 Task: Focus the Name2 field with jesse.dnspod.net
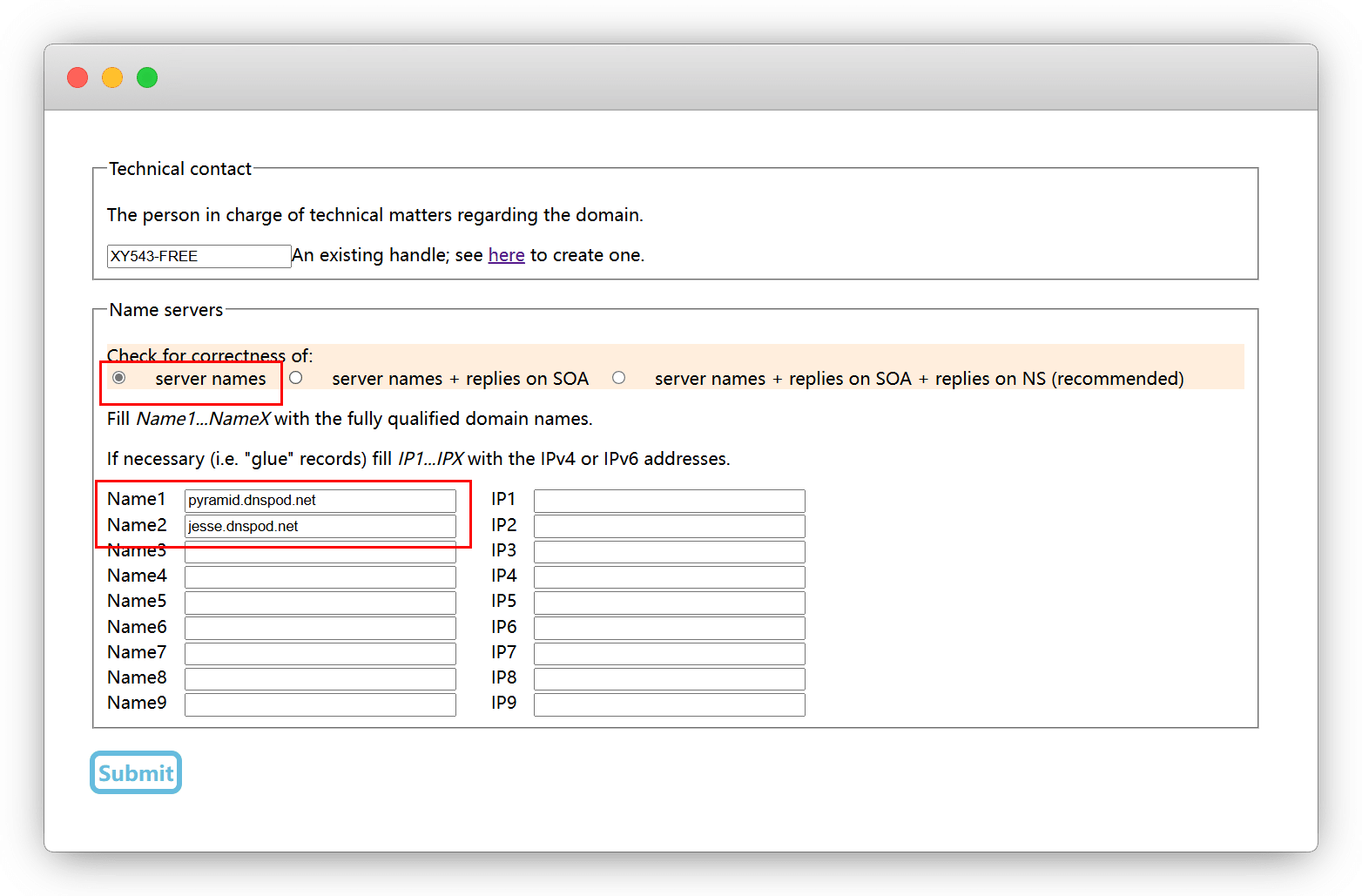(x=320, y=526)
